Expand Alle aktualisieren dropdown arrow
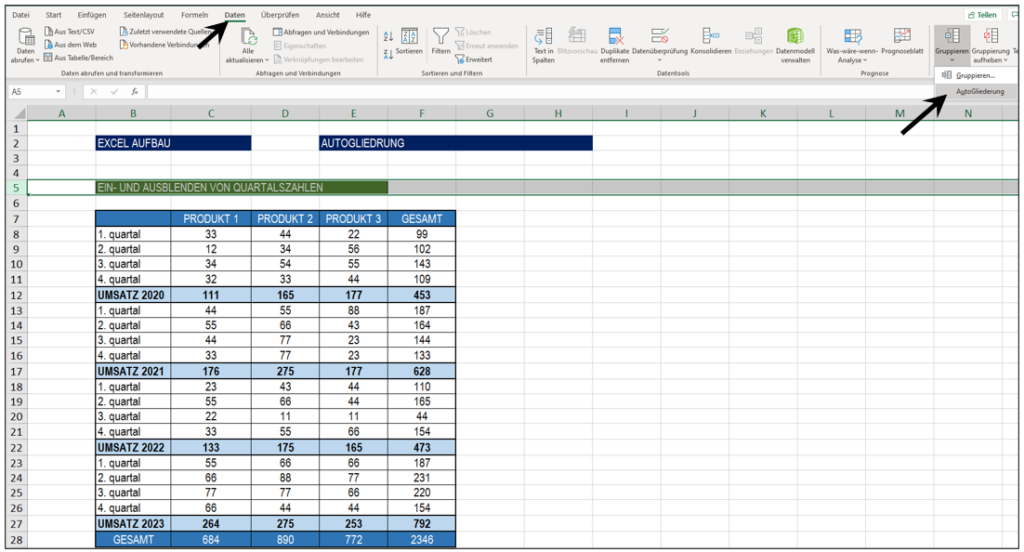 pos(266,60)
